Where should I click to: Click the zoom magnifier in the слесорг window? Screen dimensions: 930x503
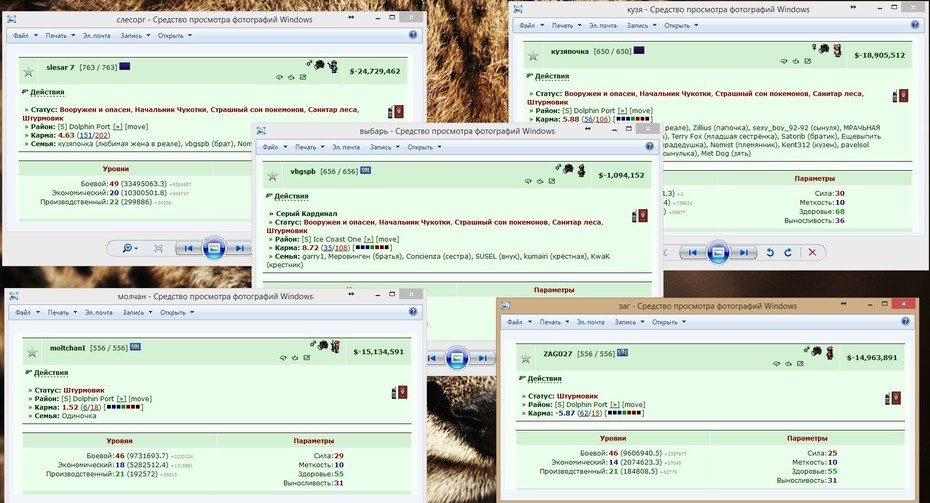(128, 249)
